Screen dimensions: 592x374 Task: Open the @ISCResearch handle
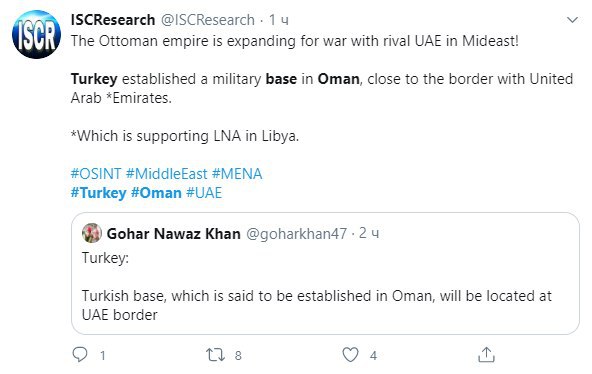[208, 20]
